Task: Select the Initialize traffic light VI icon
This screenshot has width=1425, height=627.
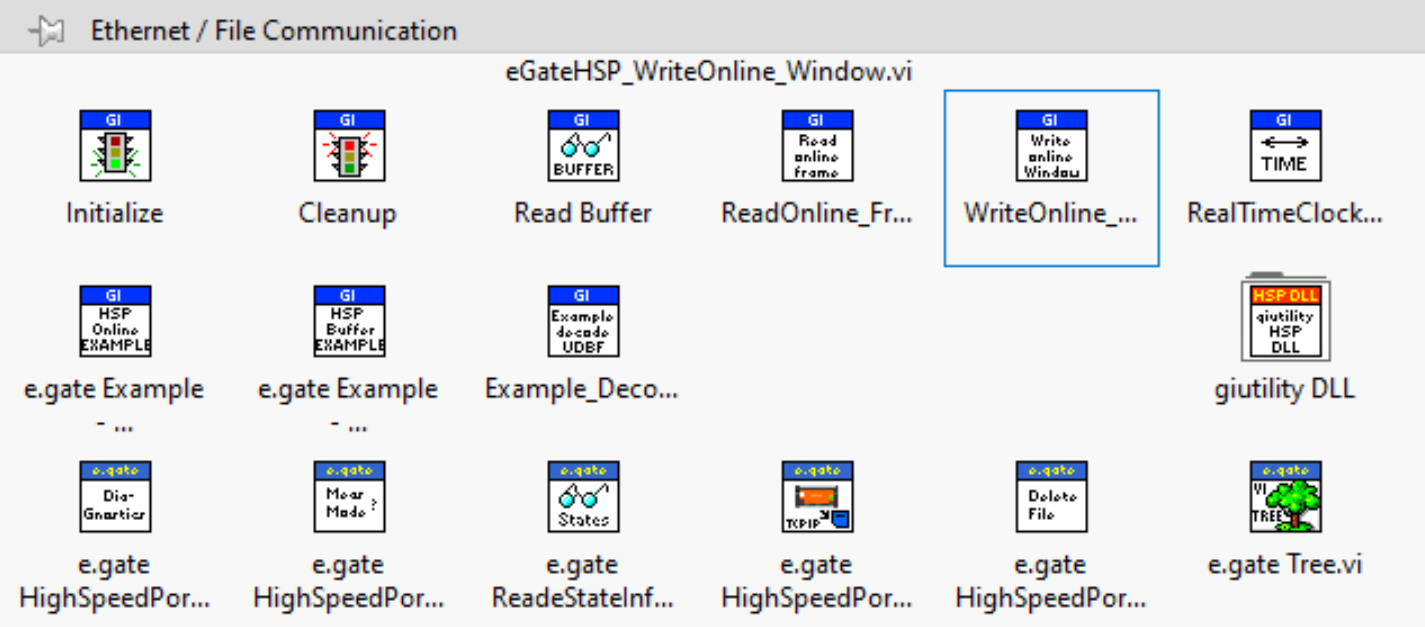Action: click(x=115, y=146)
